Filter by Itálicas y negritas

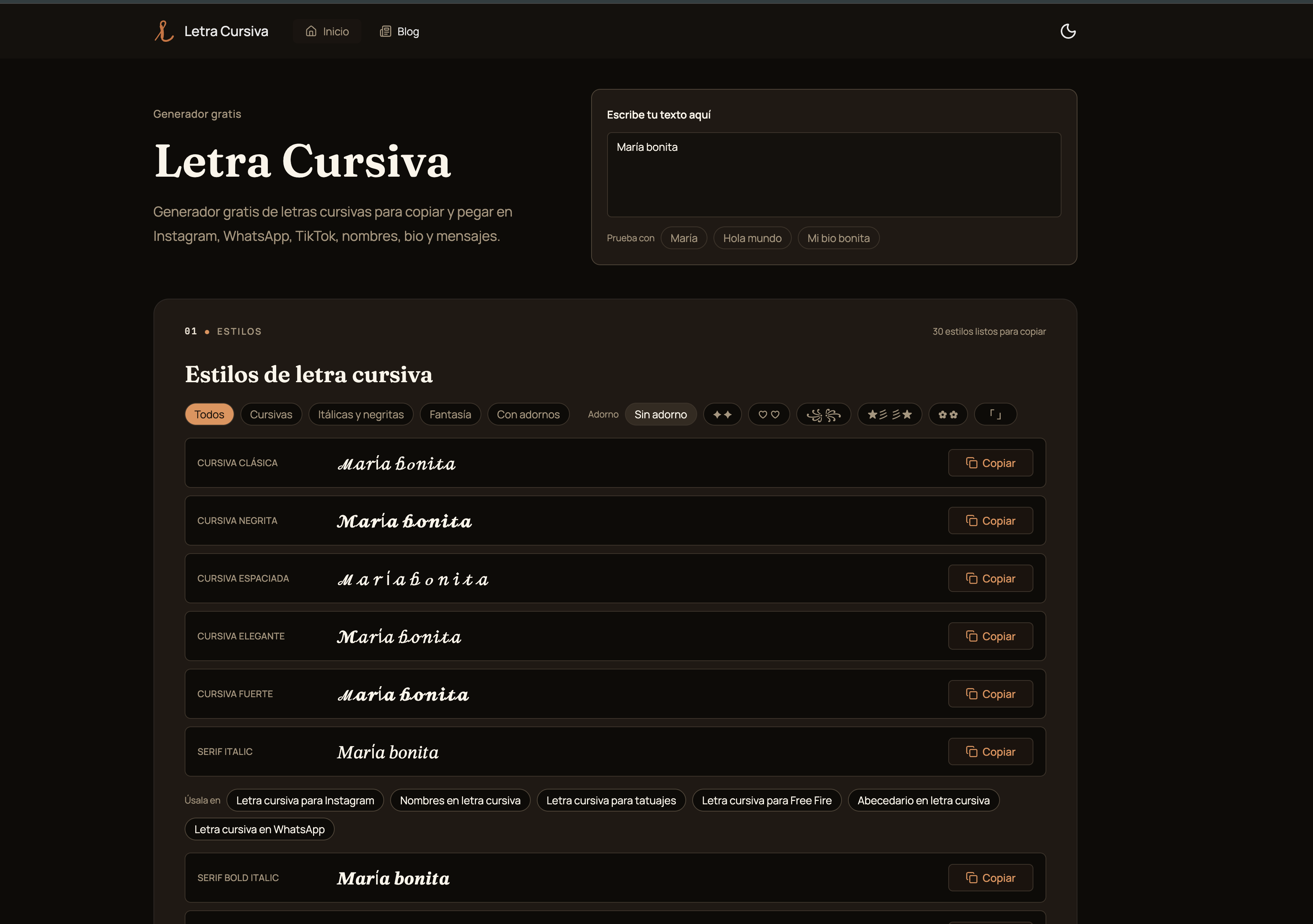point(361,415)
